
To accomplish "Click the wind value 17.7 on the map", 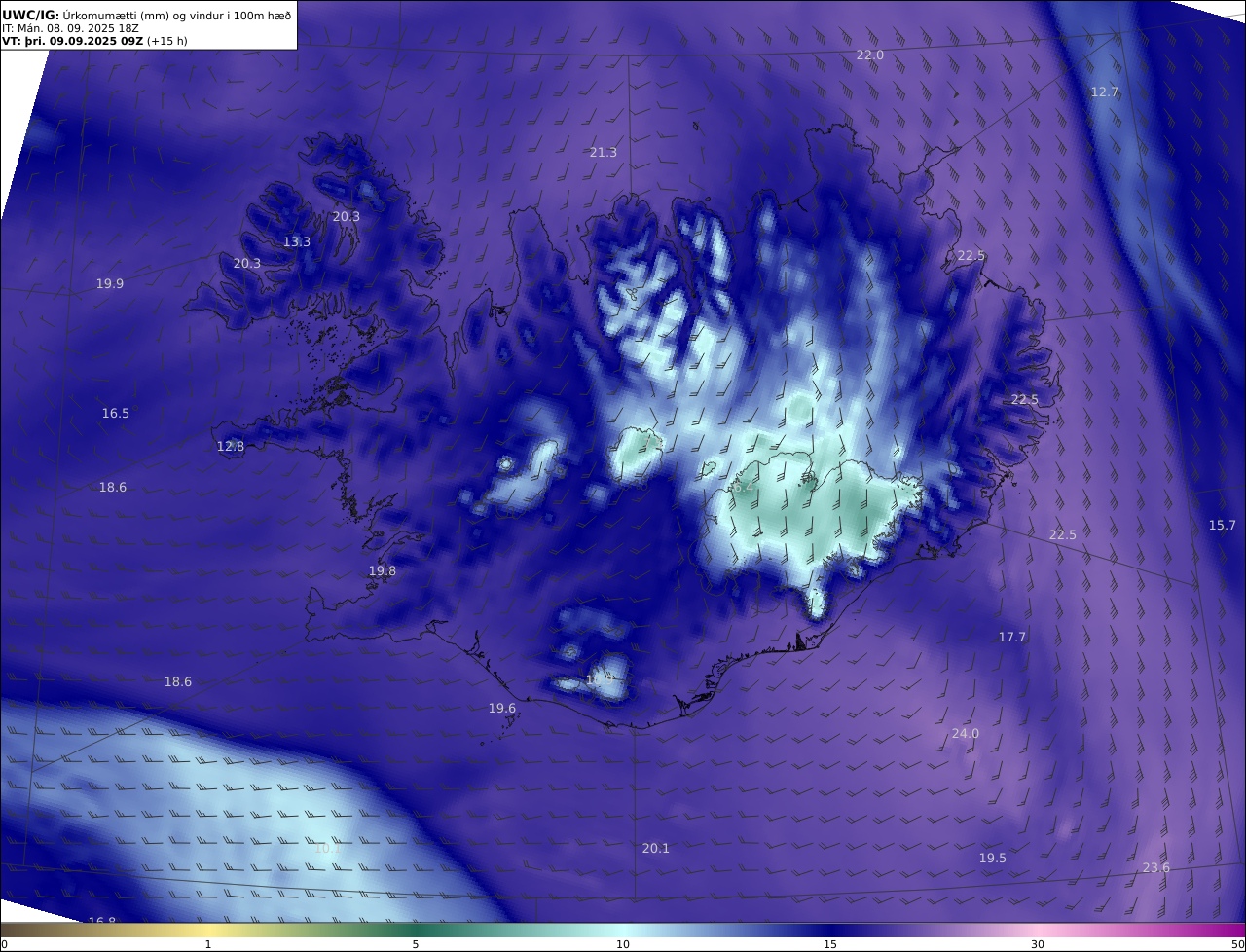I will pos(1012,638).
